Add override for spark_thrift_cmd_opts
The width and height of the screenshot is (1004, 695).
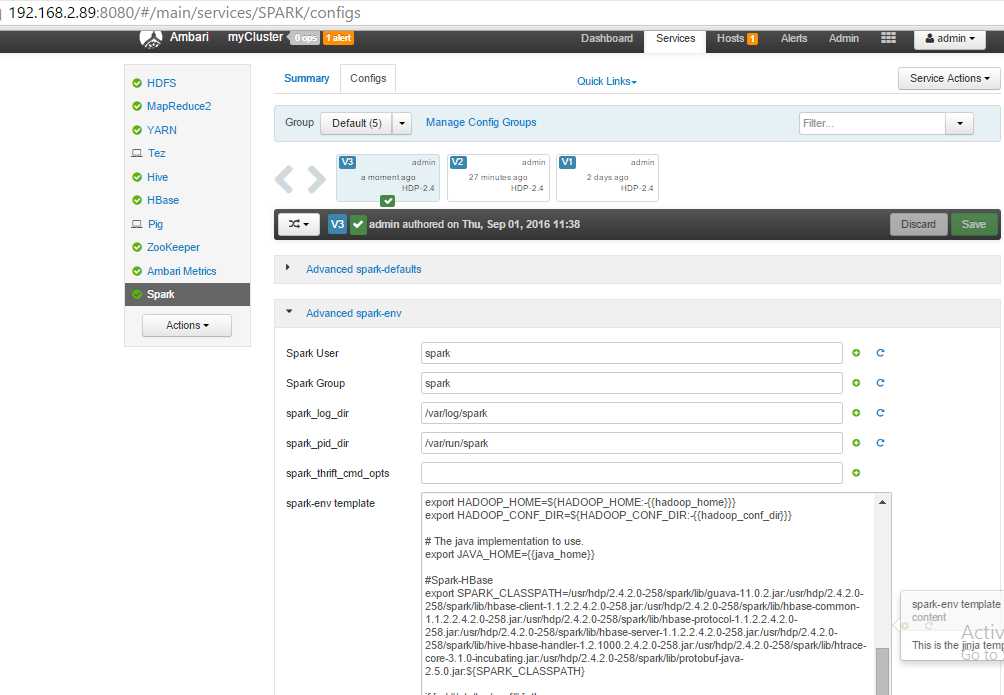coord(856,473)
